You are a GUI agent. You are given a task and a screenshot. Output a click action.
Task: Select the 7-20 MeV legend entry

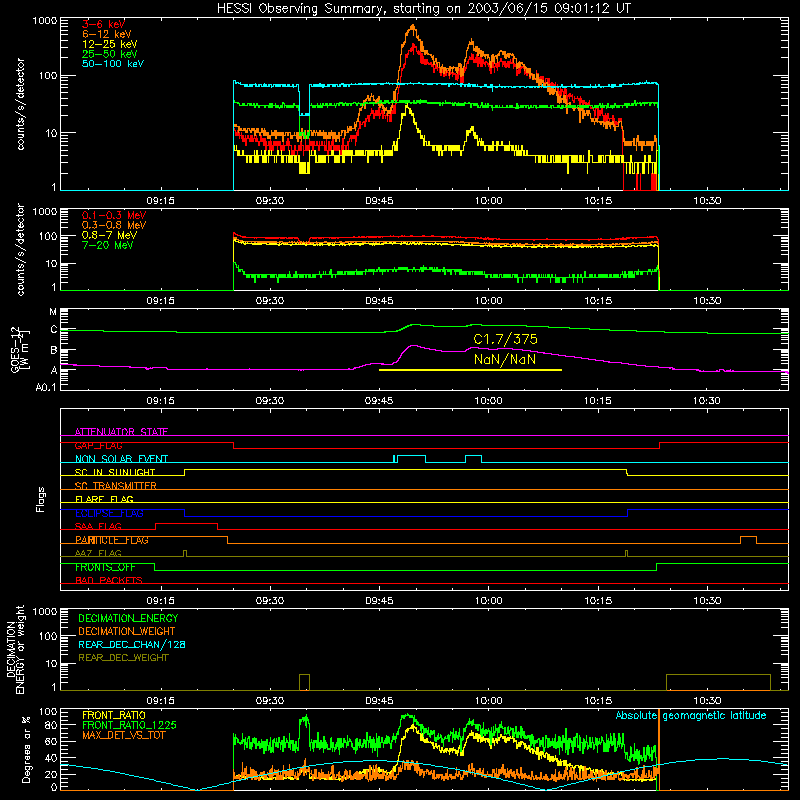click(x=108, y=245)
